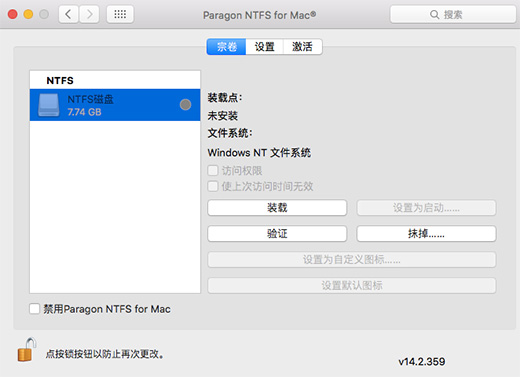Toggle the 使上次访问时间无效 checkbox
This screenshot has width=520, height=377.
[213, 186]
